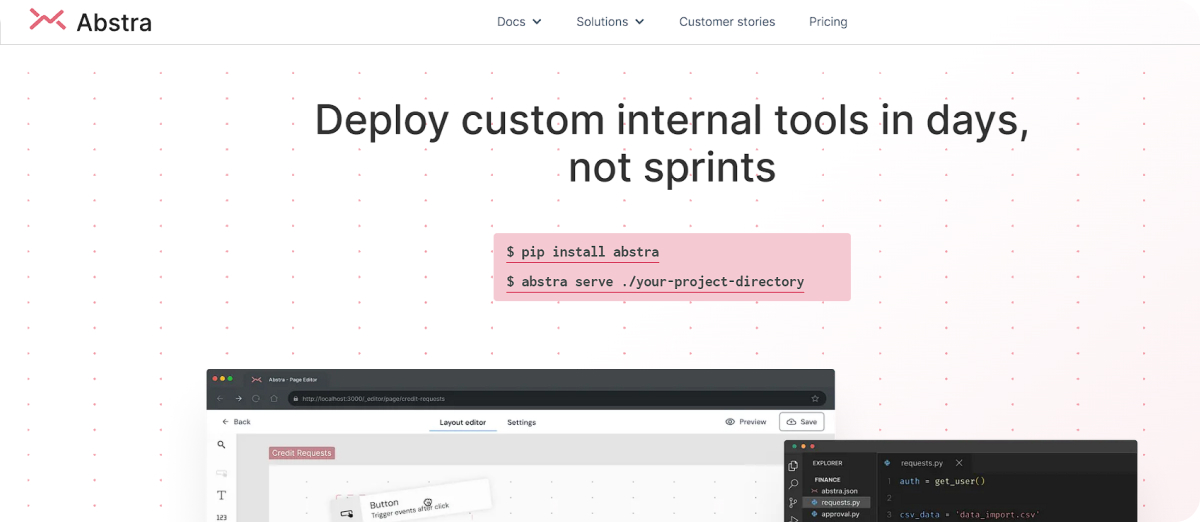Click the browser forward arrow in Page Editor

point(238,398)
